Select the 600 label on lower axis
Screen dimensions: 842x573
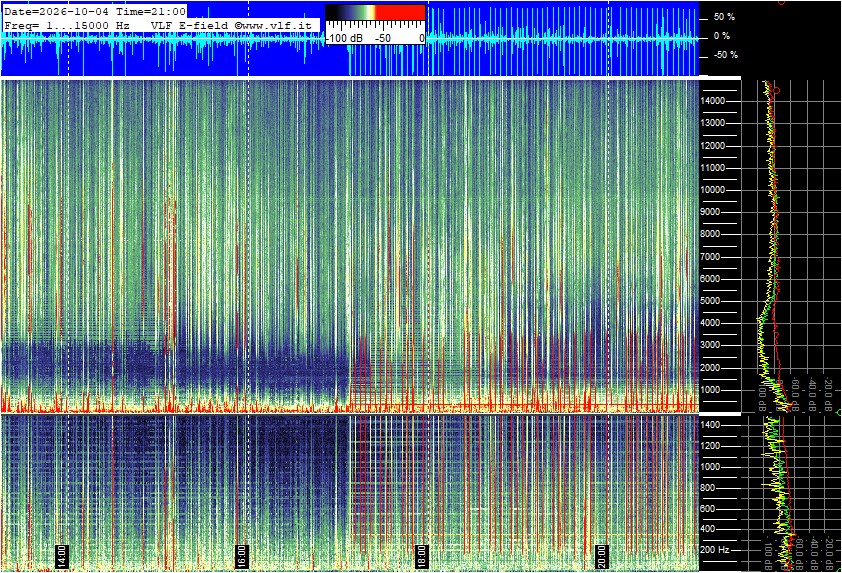(708, 509)
